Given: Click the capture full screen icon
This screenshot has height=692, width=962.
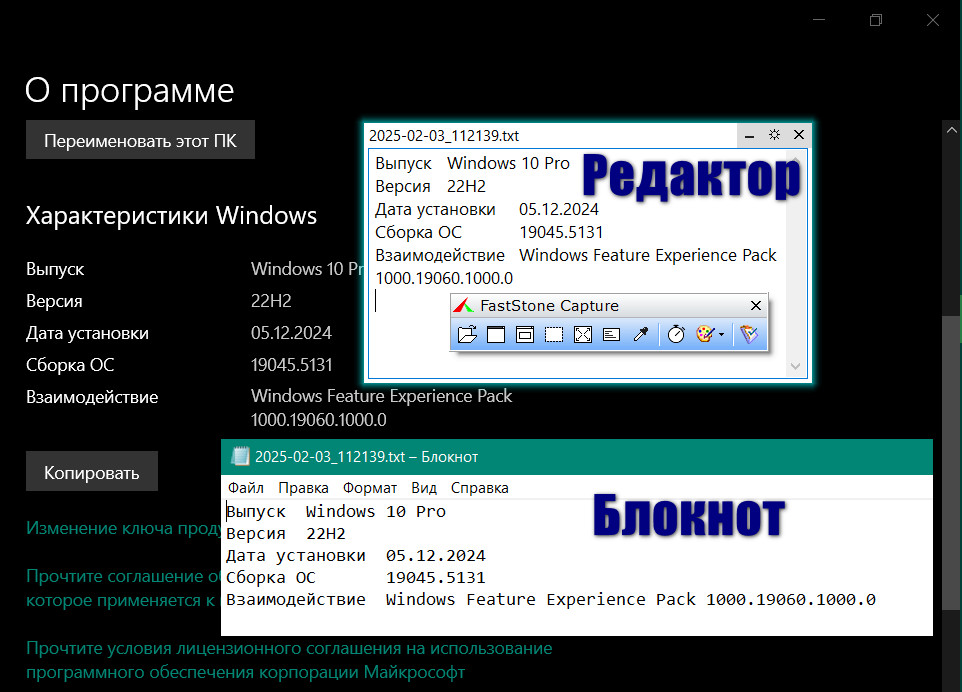Looking at the screenshot, I should (583, 335).
